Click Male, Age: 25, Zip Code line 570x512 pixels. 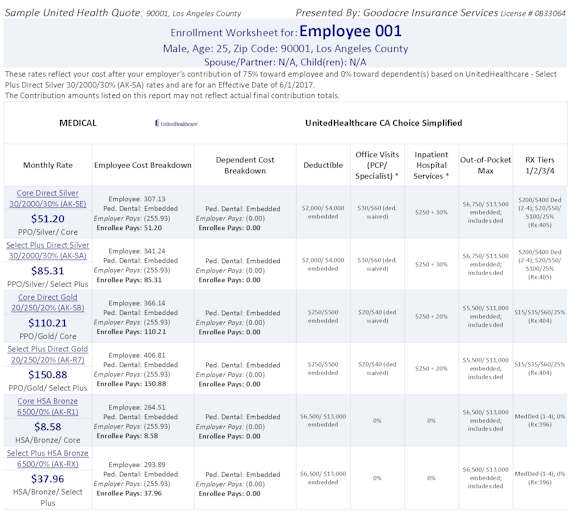[x=285, y=49]
